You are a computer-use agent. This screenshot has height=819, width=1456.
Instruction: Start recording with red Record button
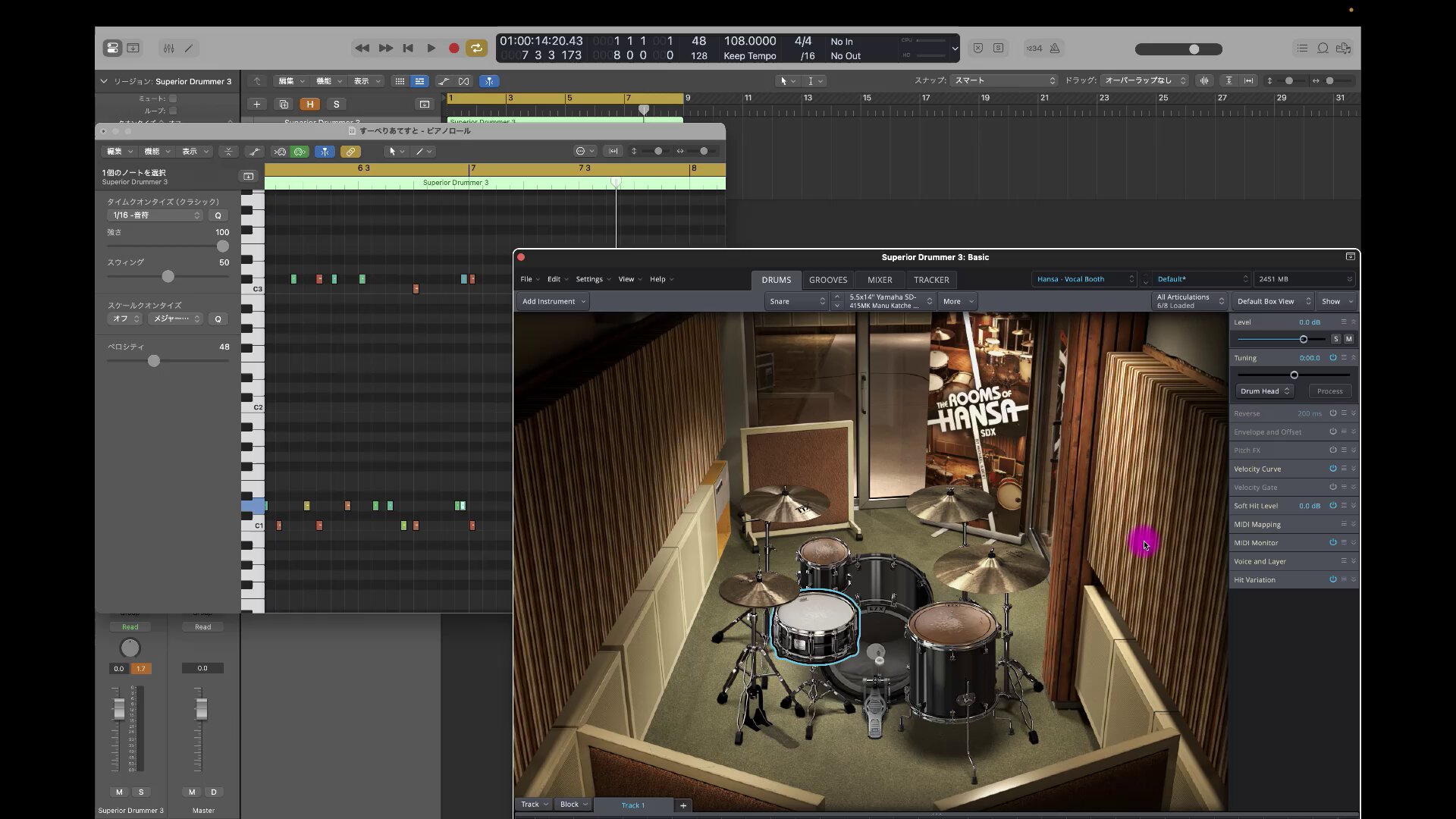[x=453, y=48]
